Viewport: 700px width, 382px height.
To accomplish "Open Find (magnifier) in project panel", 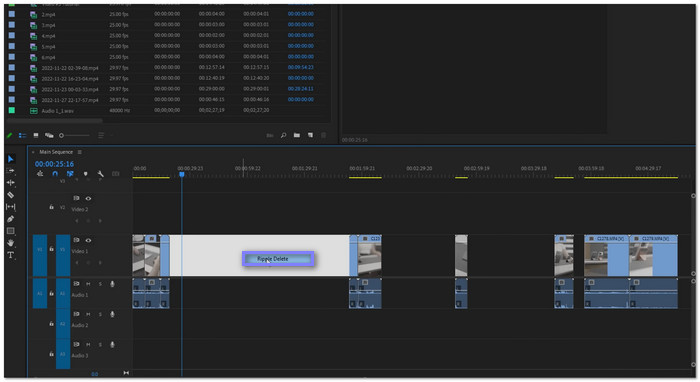I will click(x=283, y=135).
